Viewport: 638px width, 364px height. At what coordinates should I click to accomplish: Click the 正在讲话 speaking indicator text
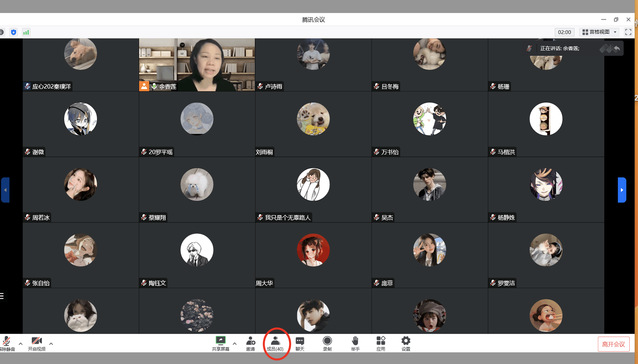coord(559,48)
